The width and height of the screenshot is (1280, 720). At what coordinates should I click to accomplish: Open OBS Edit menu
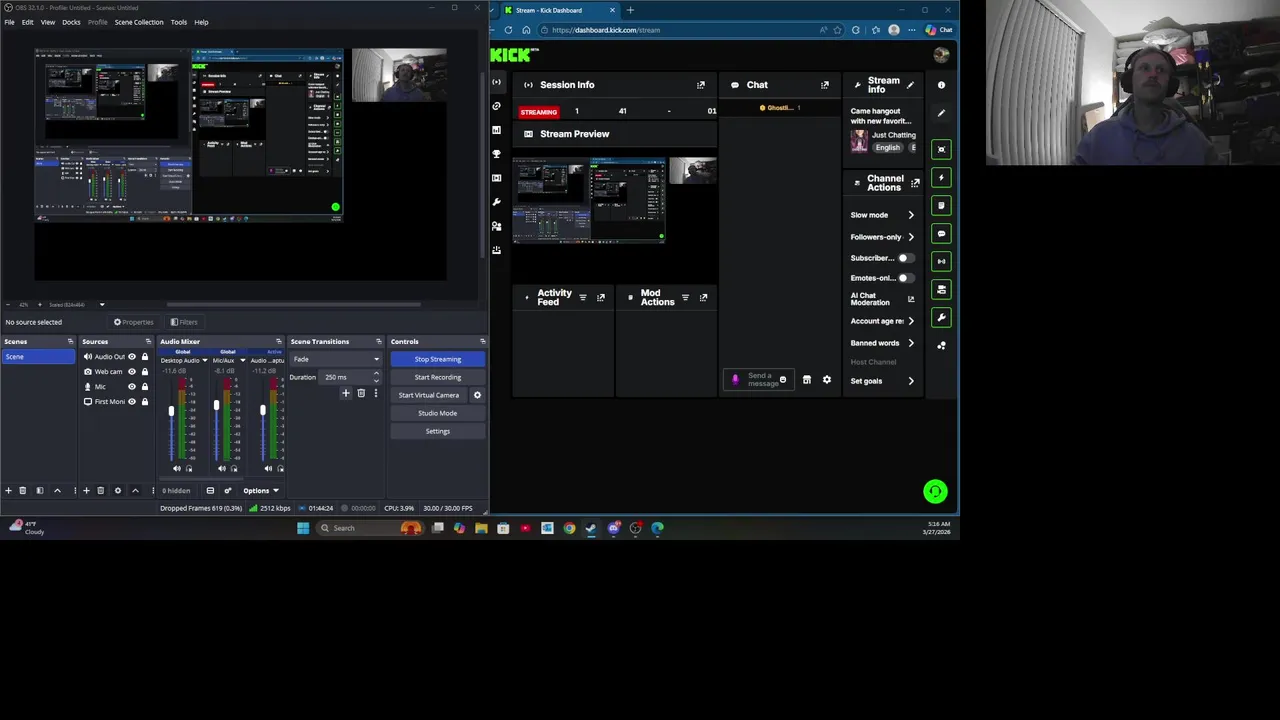coord(28,22)
